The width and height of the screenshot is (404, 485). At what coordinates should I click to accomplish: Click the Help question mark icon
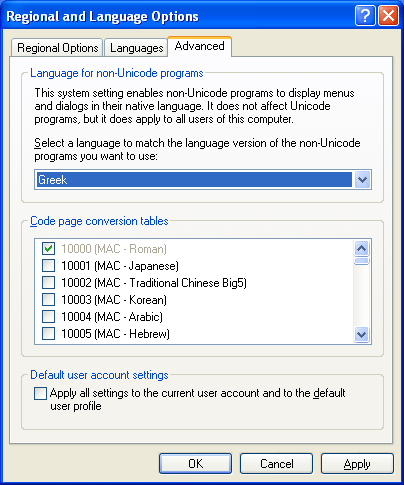click(x=365, y=16)
